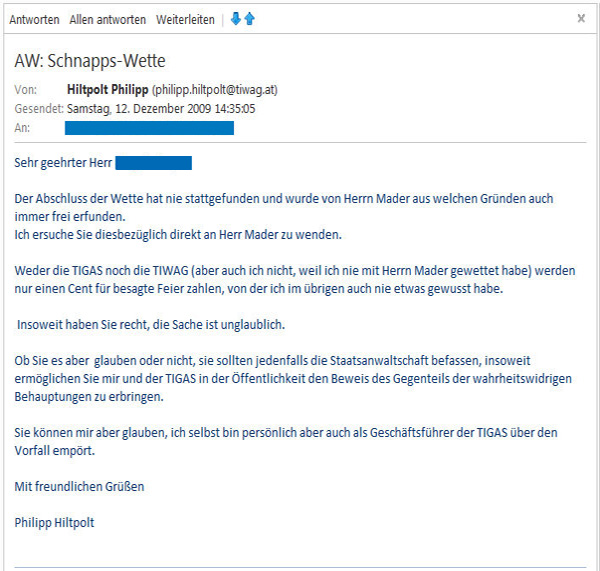Choose Allen antworten to reply all
Screen dimensions: 600x571
click(108, 20)
